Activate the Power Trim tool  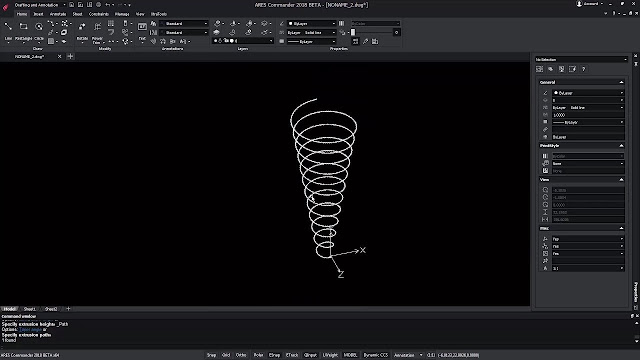(x=97, y=32)
